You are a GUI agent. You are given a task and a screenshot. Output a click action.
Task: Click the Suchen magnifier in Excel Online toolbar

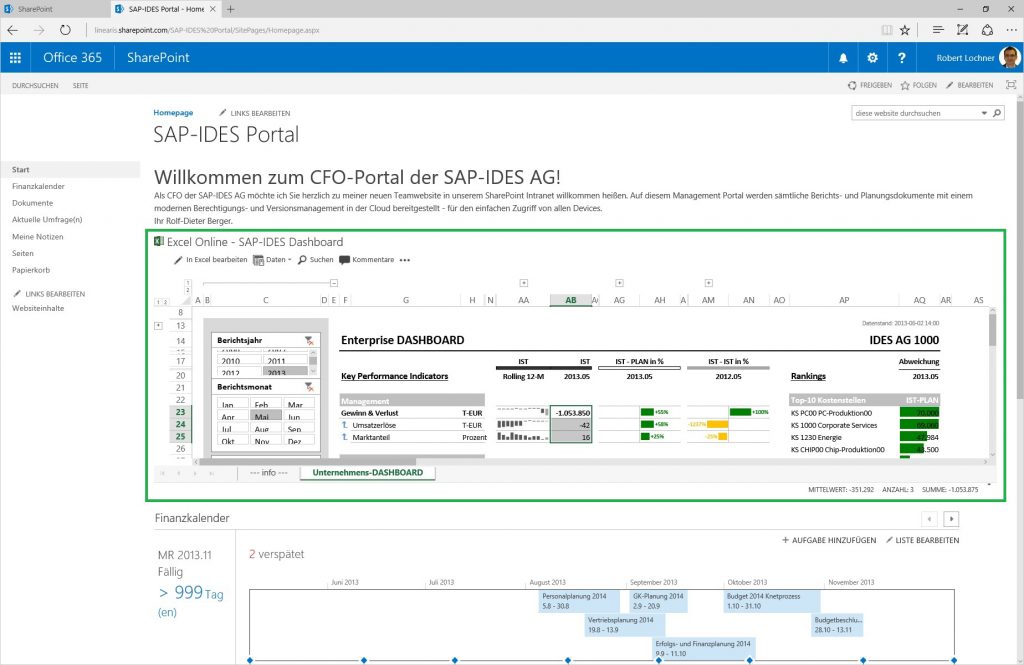click(301, 260)
